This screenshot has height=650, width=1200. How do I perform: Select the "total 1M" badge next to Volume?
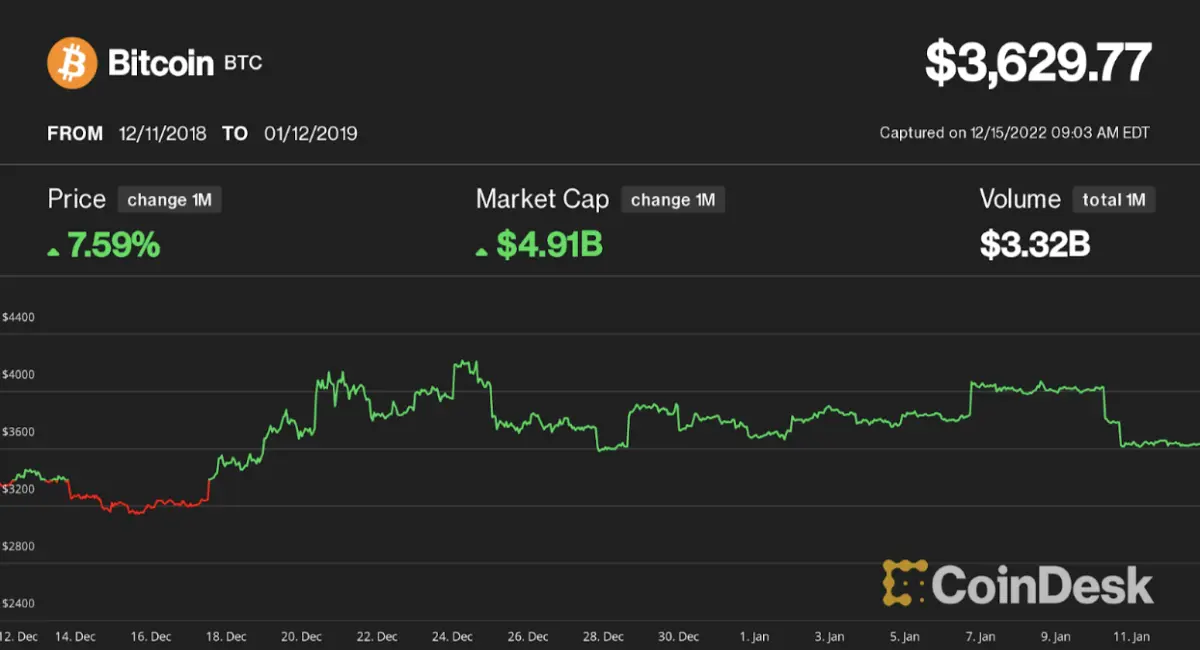pyautogui.click(x=1114, y=200)
